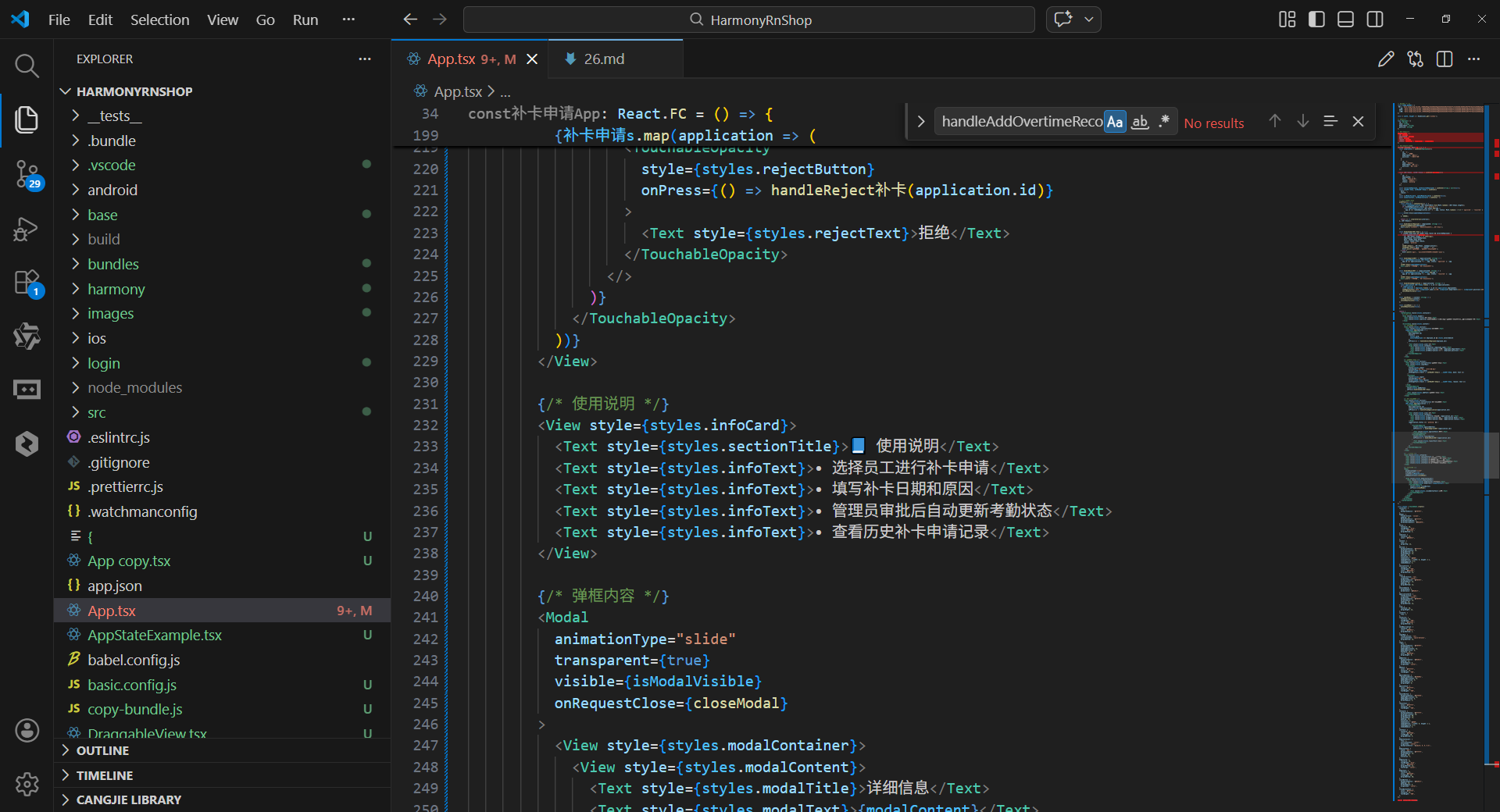This screenshot has height=812, width=1500.
Task: Expand Replace toggle in find widget
Action: click(920, 121)
